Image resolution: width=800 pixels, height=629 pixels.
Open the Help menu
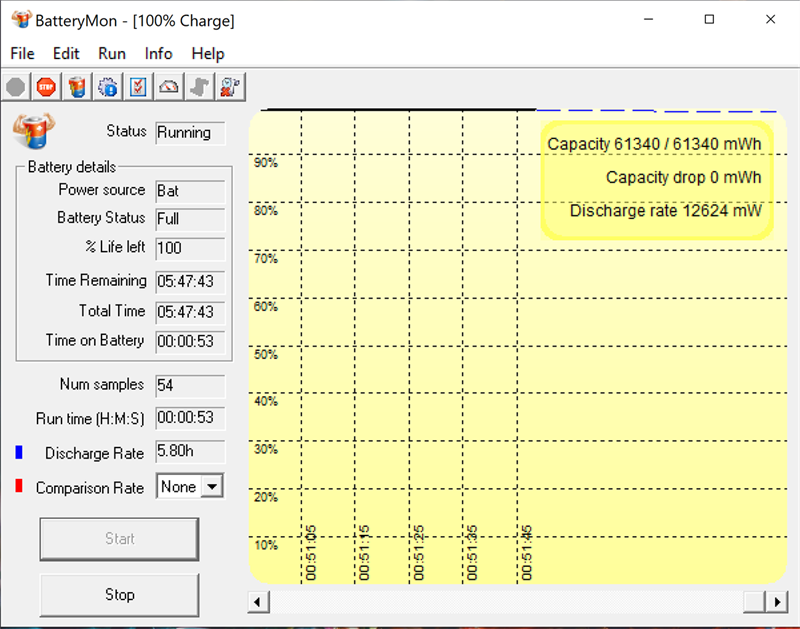tap(208, 54)
